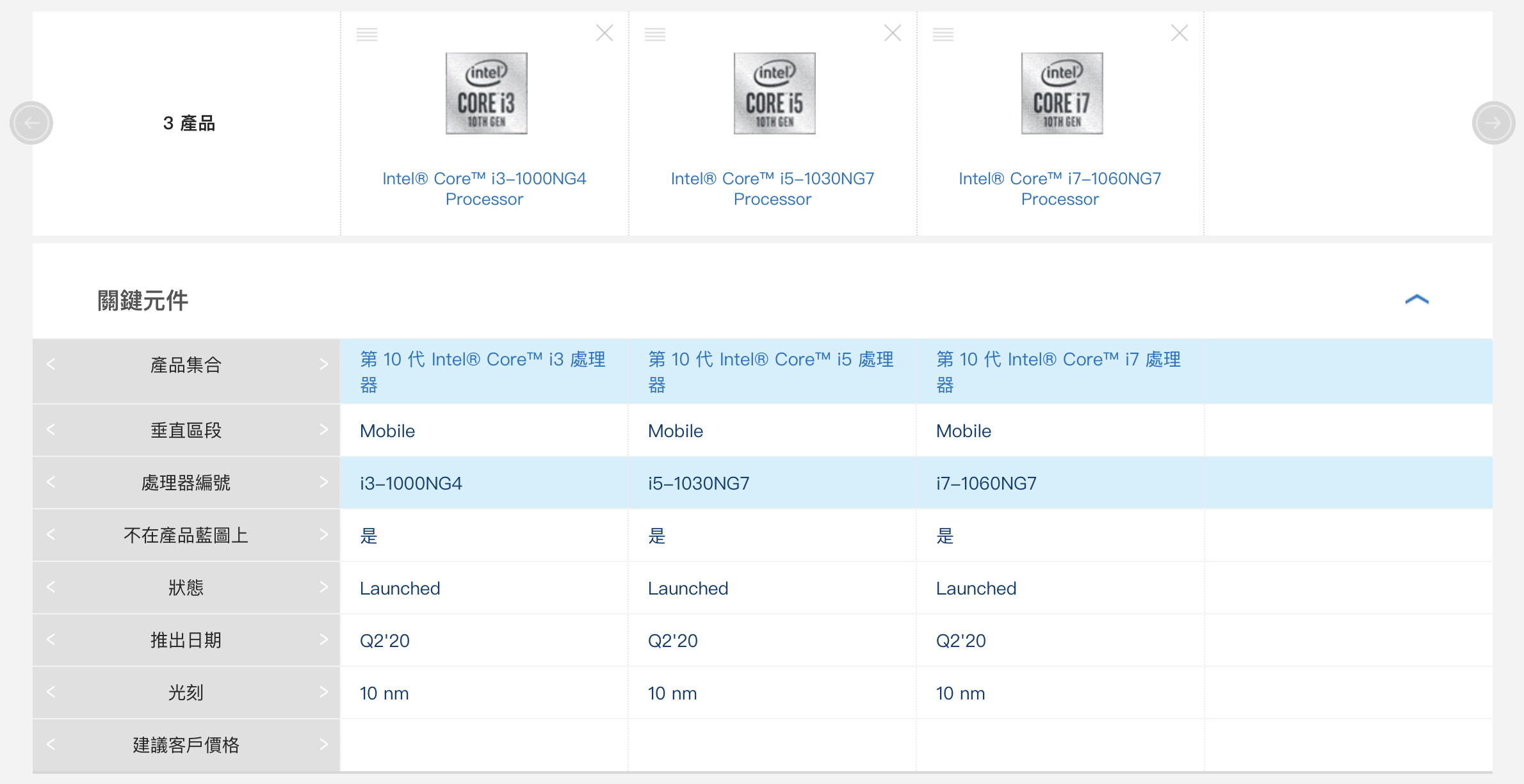Click the 3 產品 count label
The width and height of the screenshot is (1524, 784).
189,123
